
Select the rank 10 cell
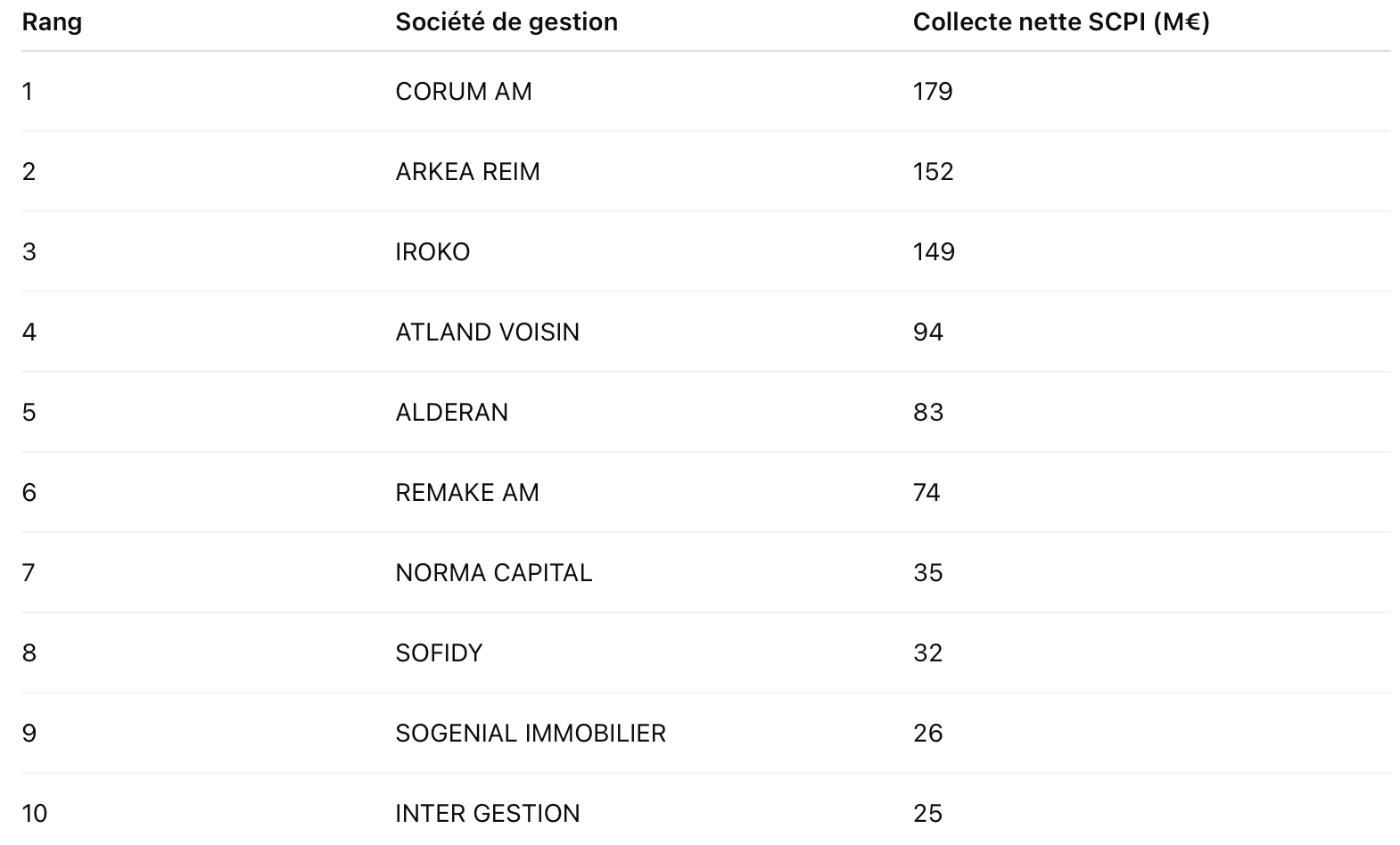click(x=35, y=814)
